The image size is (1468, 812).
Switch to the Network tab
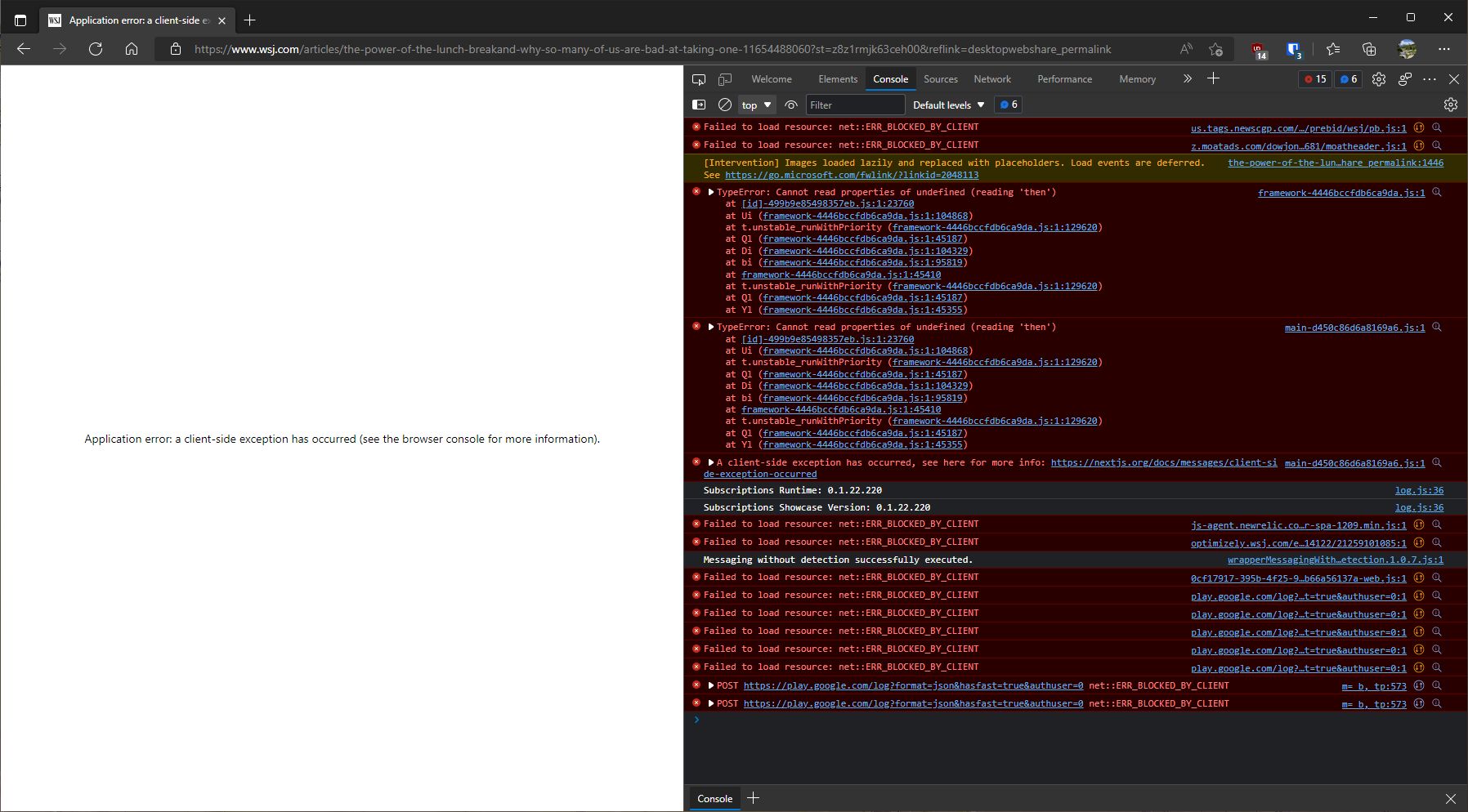pyautogui.click(x=991, y=78)
